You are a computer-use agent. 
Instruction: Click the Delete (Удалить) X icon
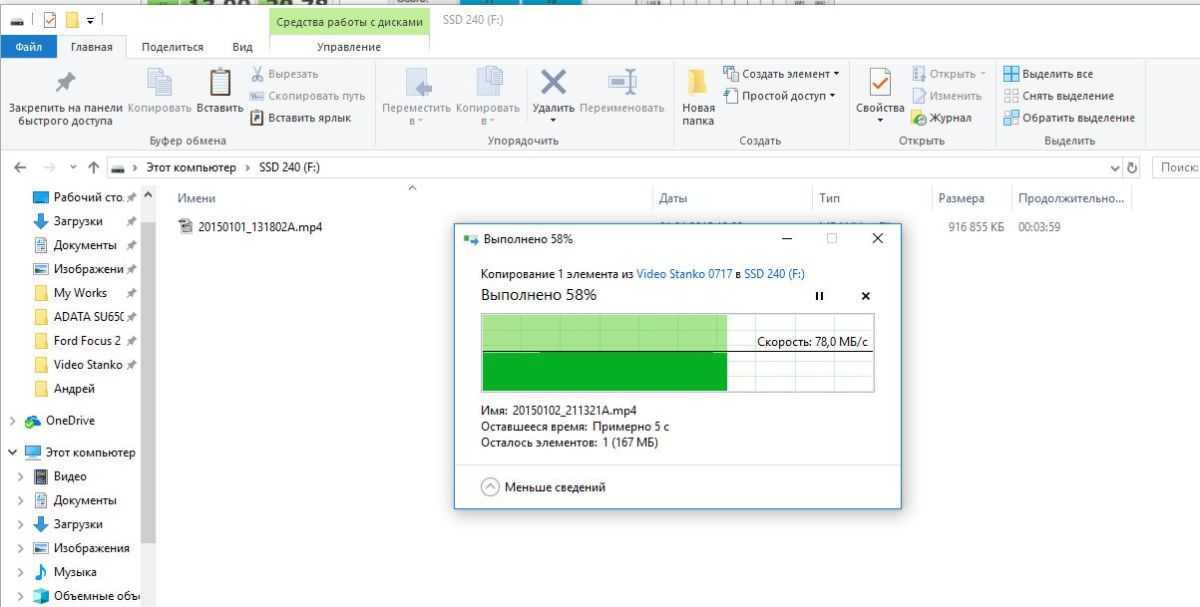553,82
